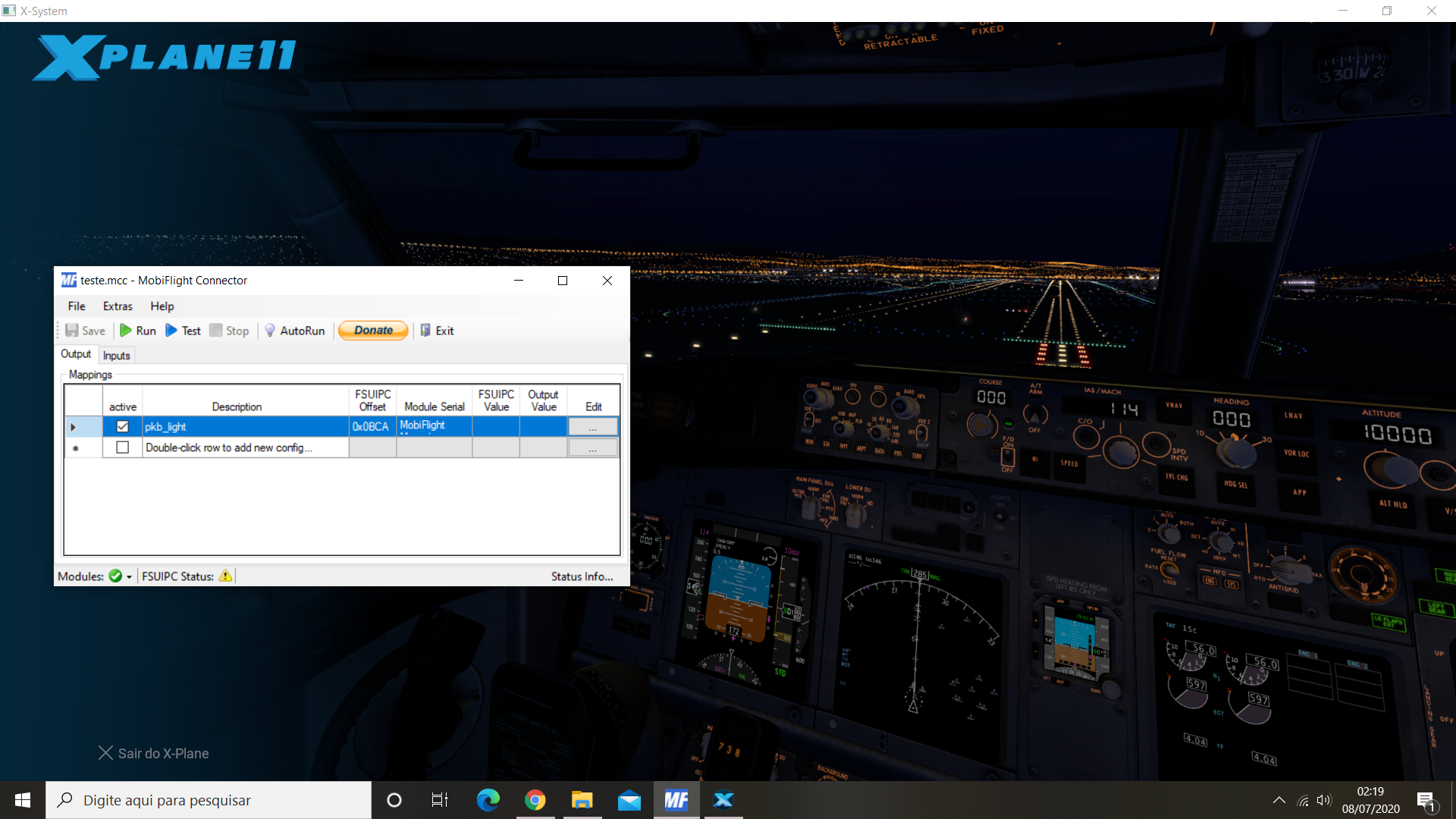Screen dimensions: 1456x819
Task: Show hidden system tray icons
Action: (x=1279, y=800)
